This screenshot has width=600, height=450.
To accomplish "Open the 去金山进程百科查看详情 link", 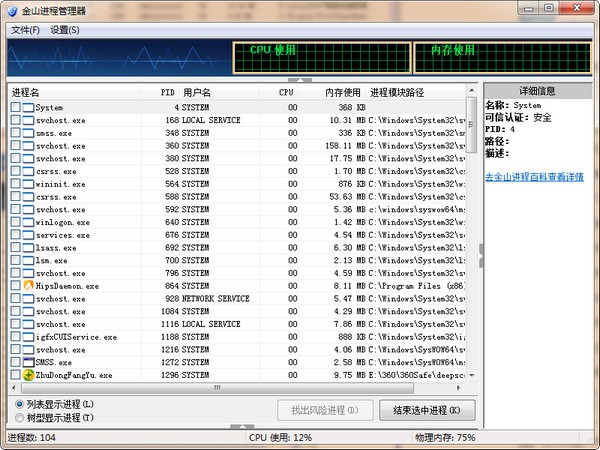I will point(534,176).
